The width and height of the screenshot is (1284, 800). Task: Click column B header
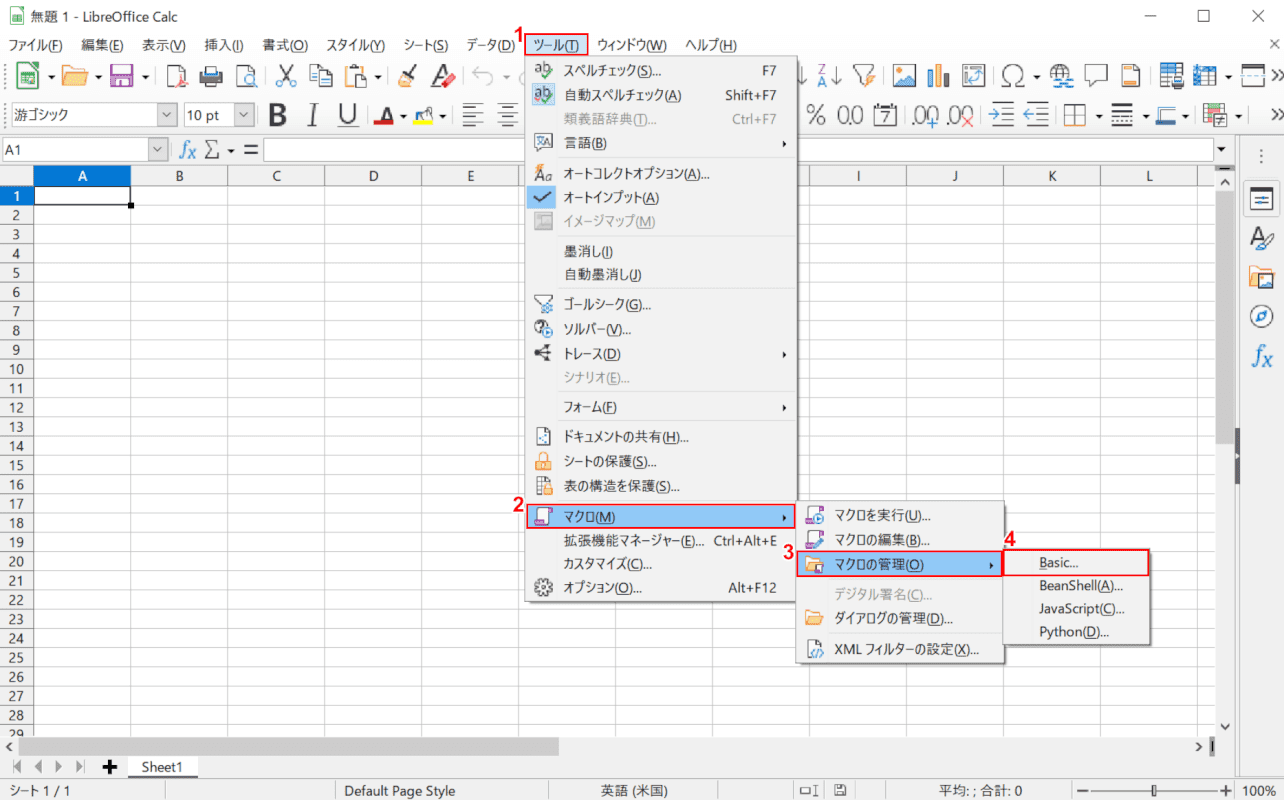(x=179, y=176)
